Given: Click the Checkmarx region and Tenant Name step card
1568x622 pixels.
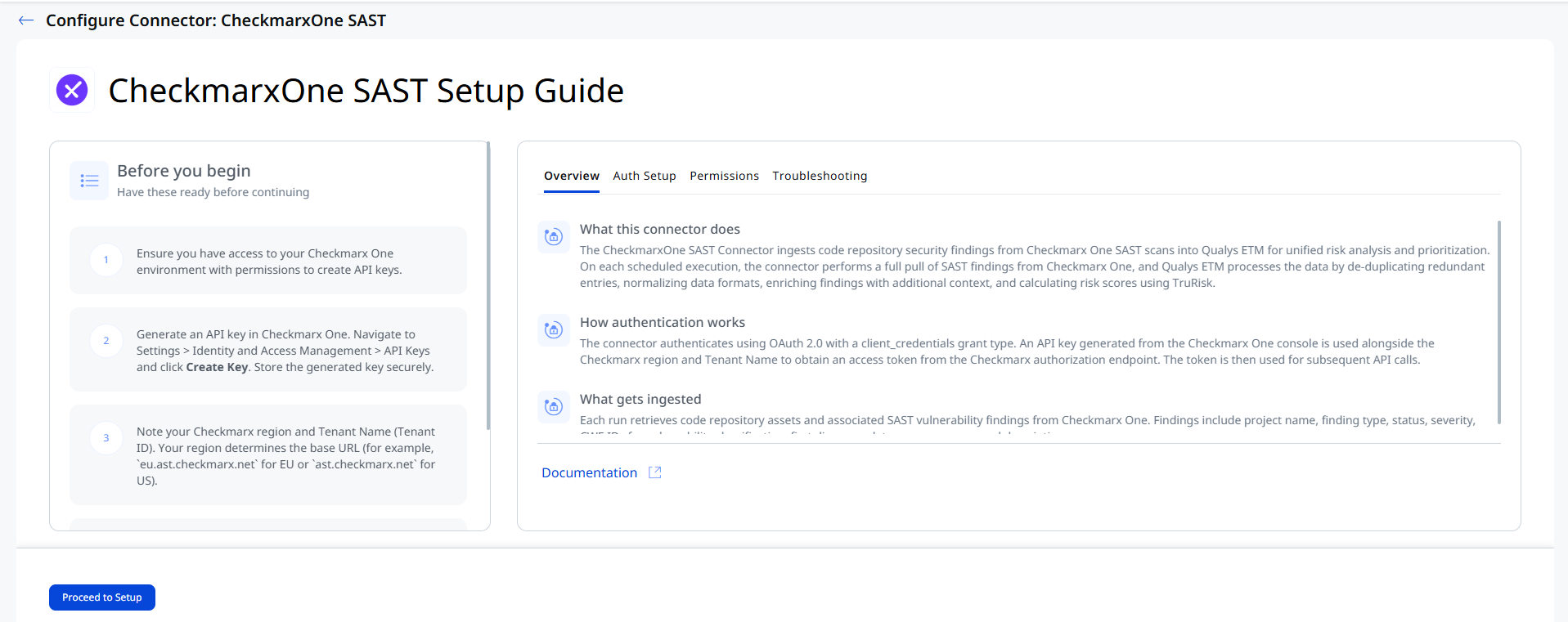Looking at the screenshot, I should 268,455.
